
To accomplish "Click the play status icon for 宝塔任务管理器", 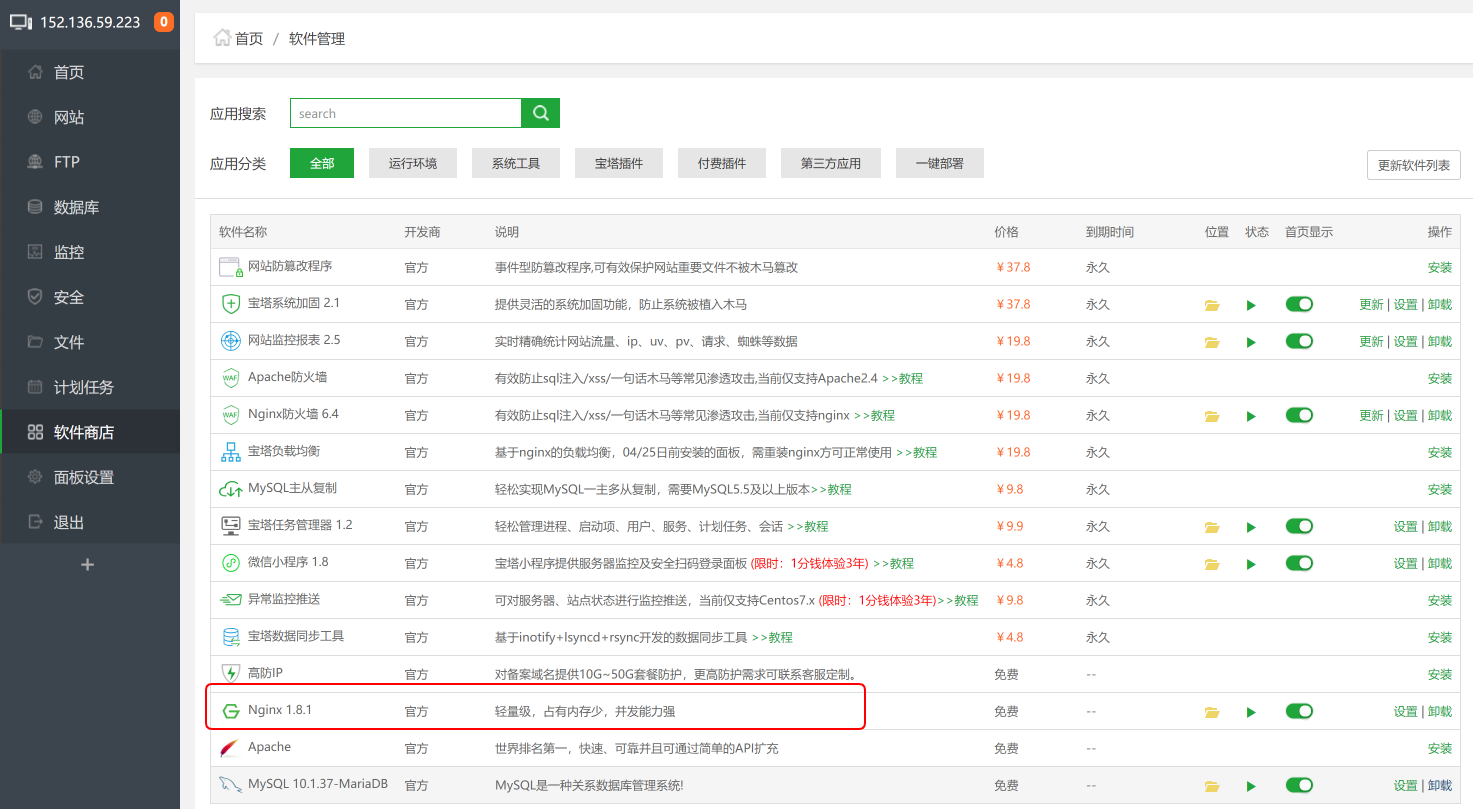I will point(1251,527).
